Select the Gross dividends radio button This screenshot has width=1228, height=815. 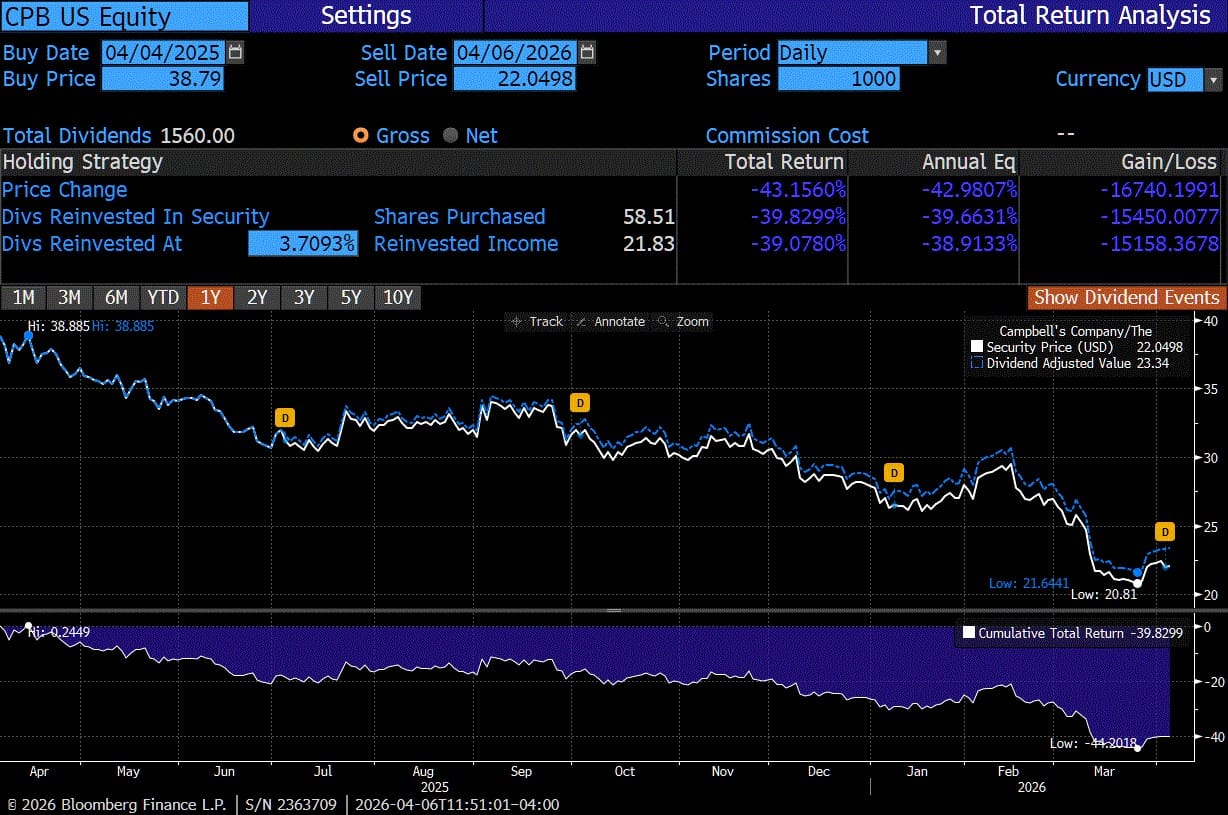tap(360, 135)
